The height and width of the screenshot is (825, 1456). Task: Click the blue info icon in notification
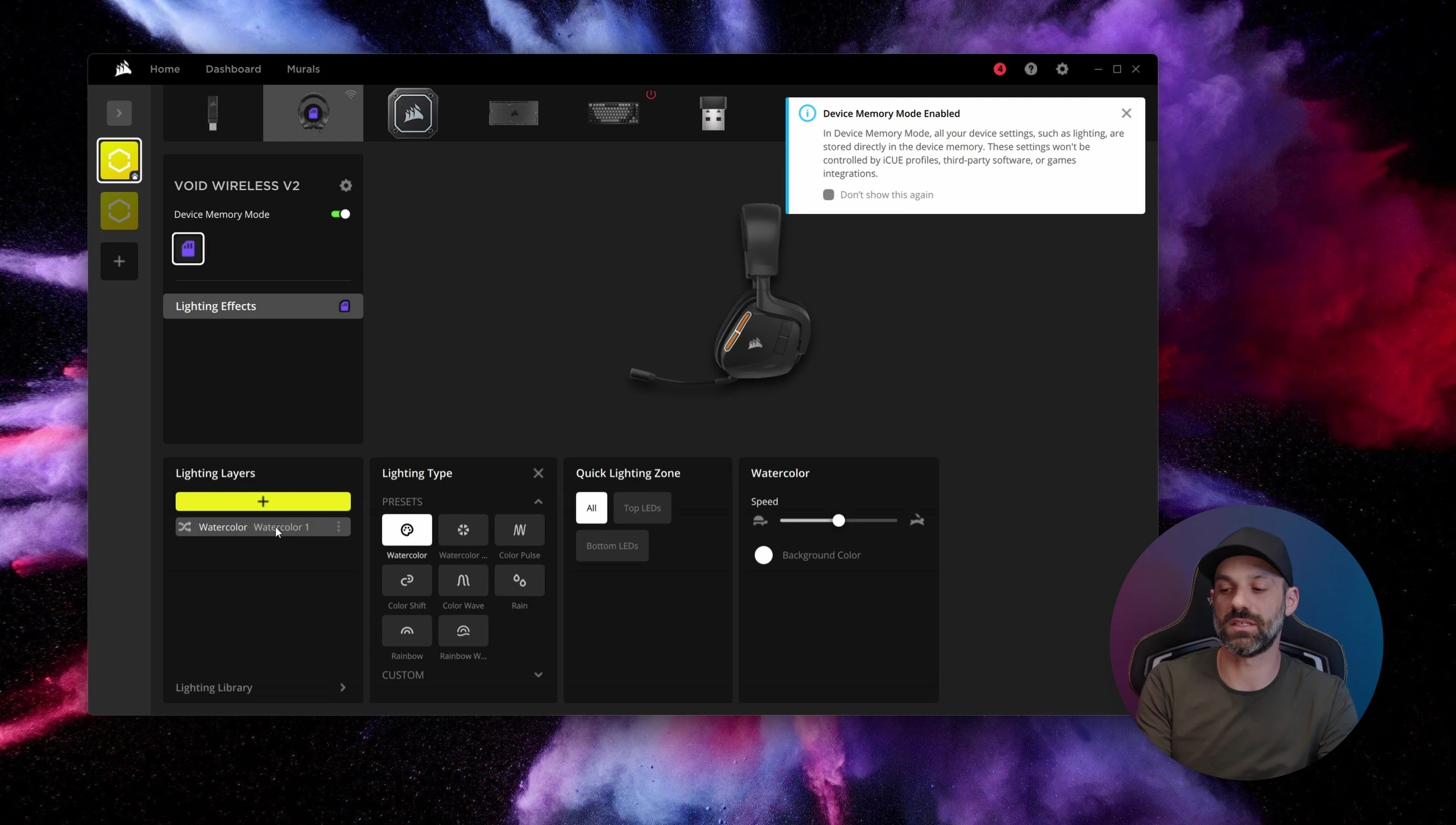tap(807, 113)
